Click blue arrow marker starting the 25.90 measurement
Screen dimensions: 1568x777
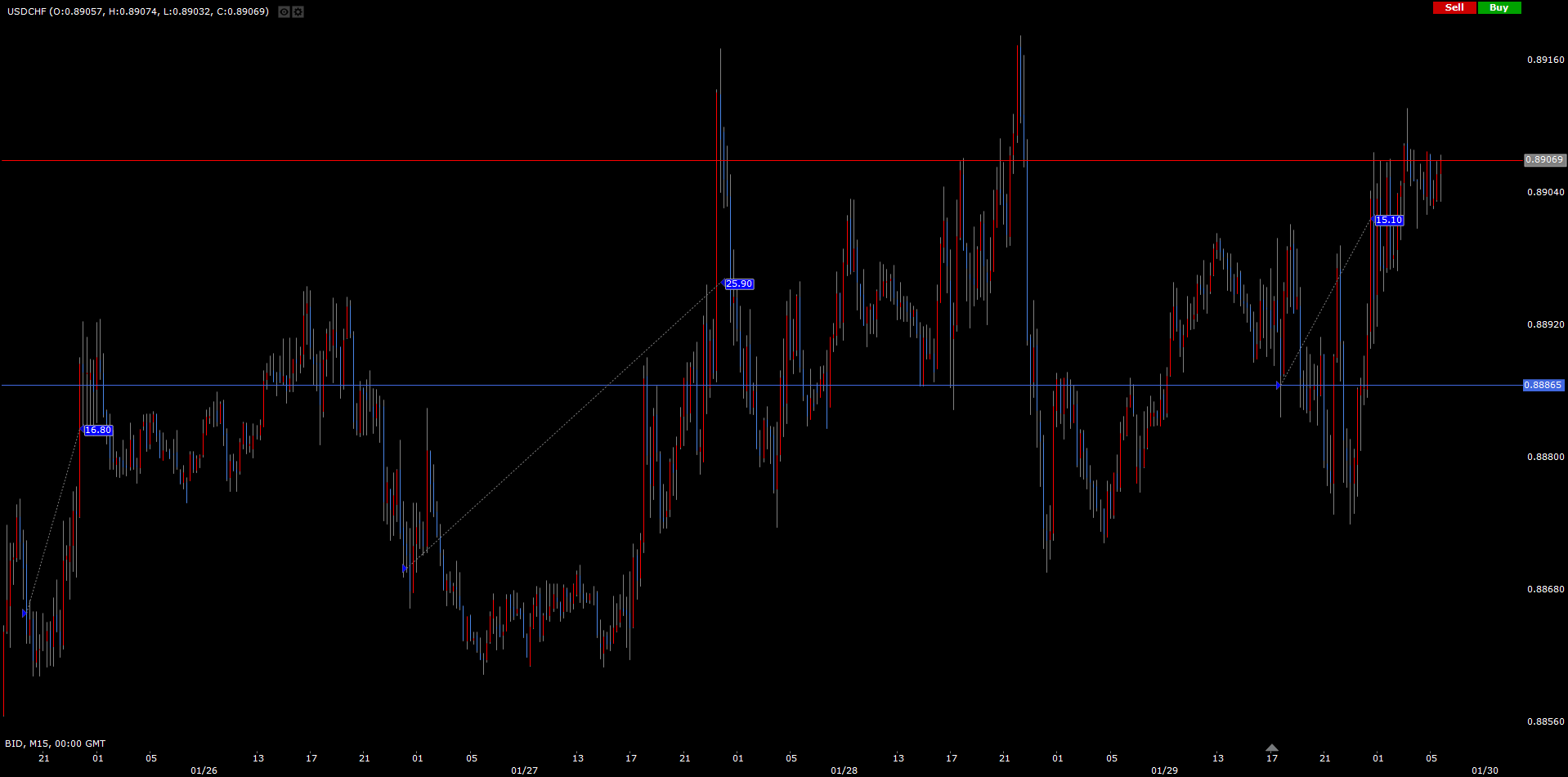tap(405, 569)
